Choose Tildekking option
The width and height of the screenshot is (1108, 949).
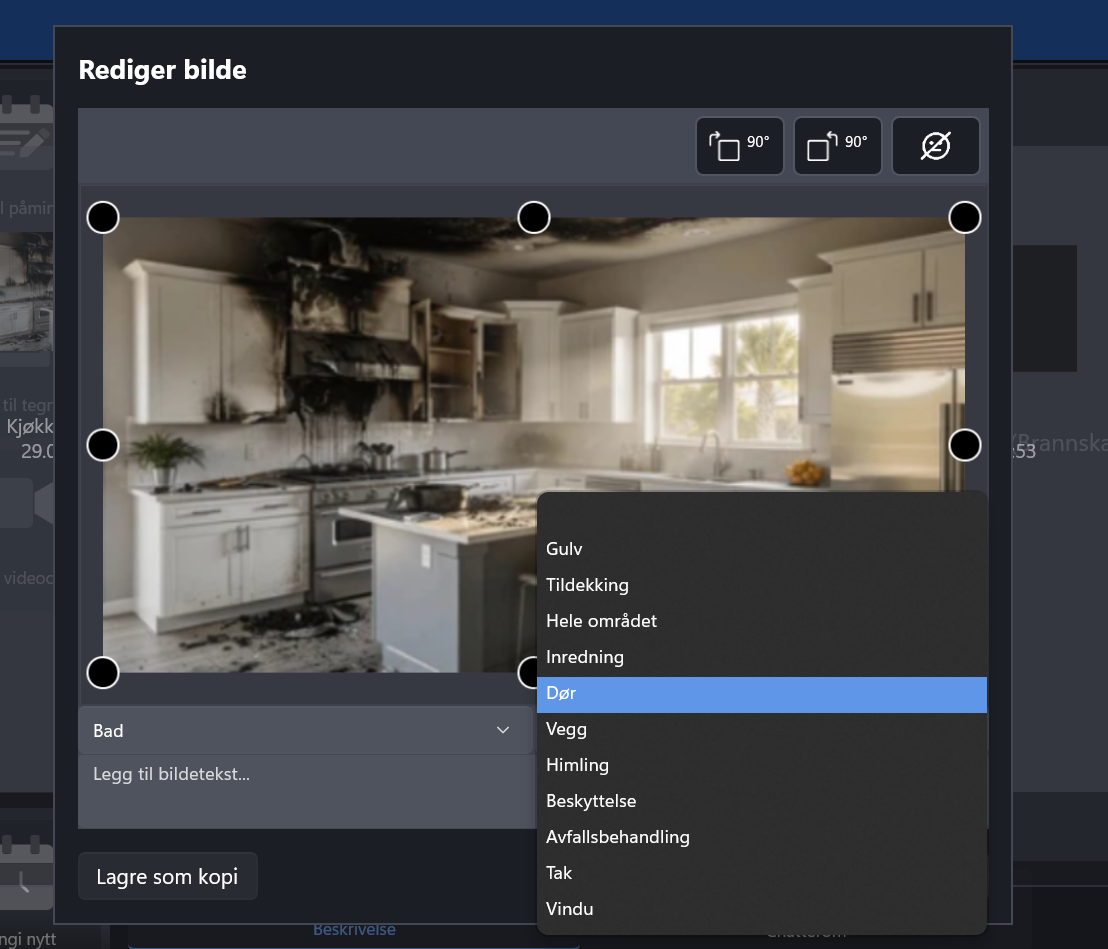click(x=762, y=585)
